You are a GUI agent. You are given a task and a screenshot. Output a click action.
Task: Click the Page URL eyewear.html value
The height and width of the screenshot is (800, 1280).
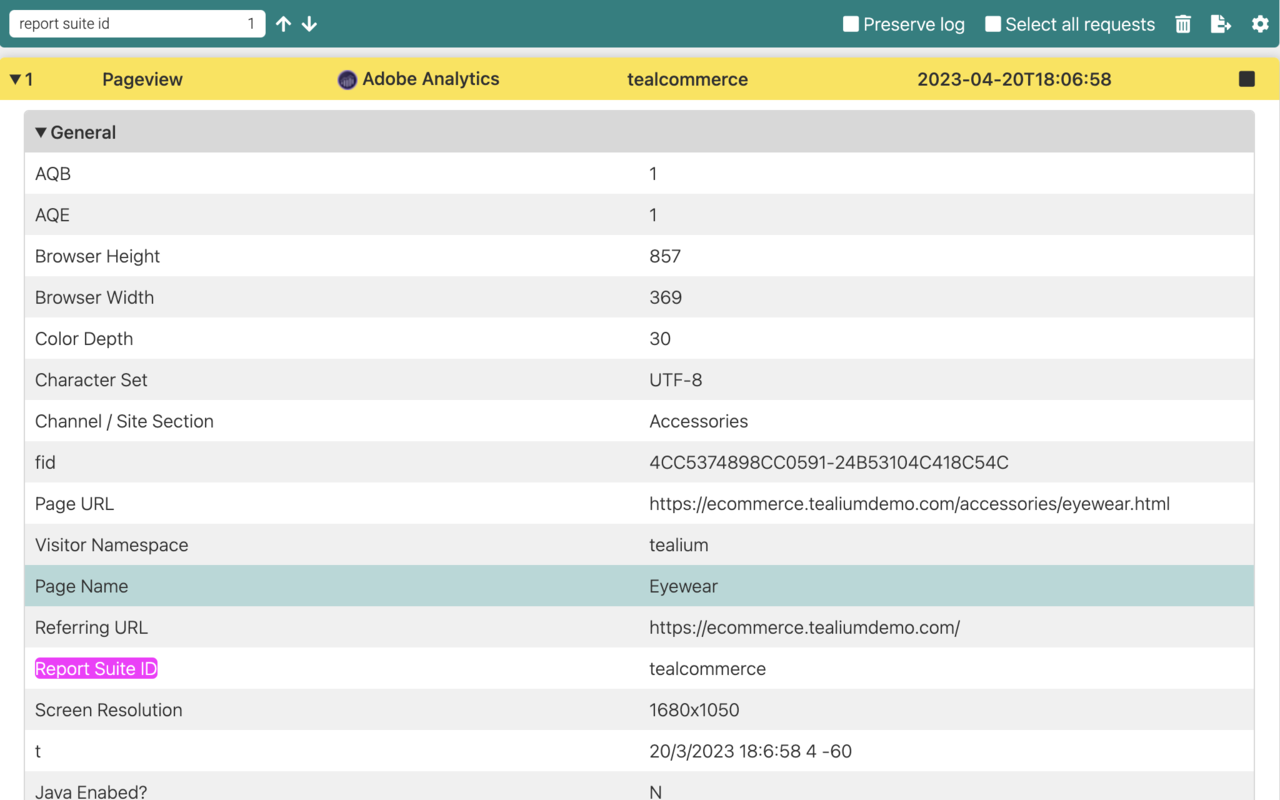909,504
